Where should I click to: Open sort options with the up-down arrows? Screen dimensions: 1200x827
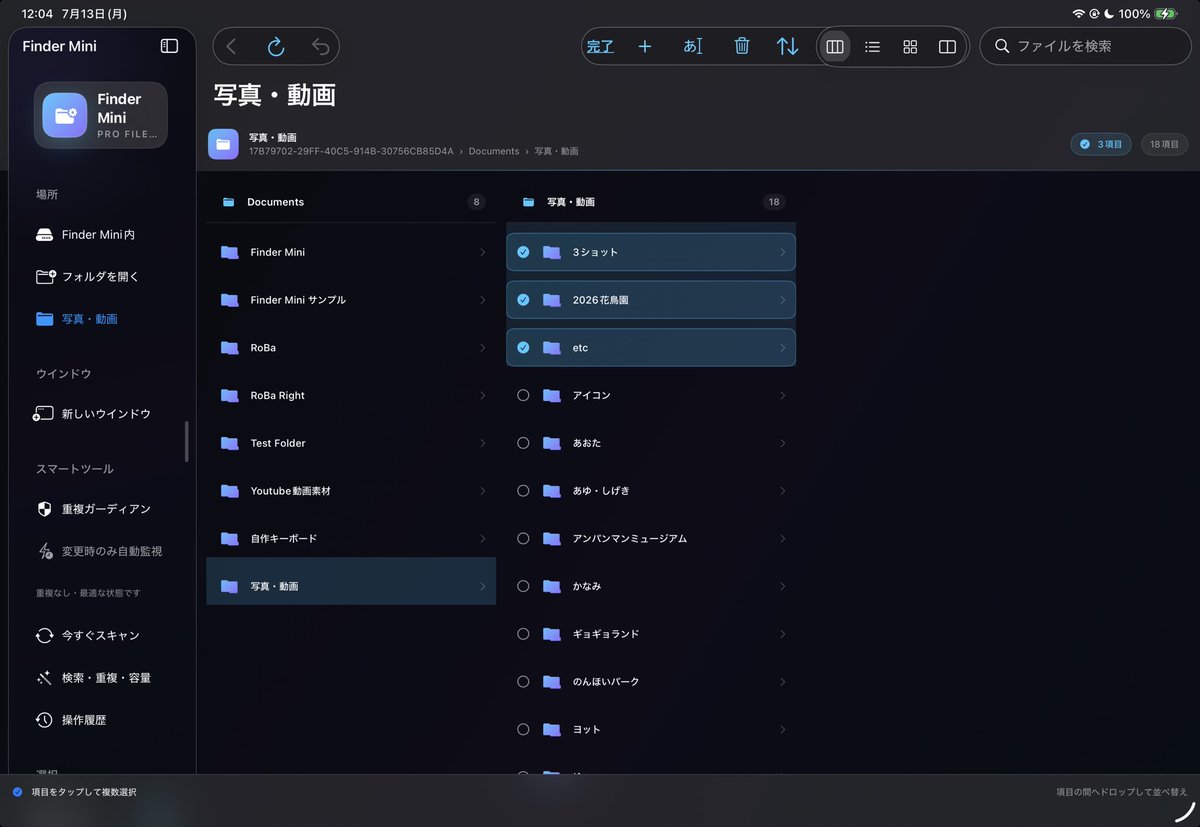click(788, 46)
